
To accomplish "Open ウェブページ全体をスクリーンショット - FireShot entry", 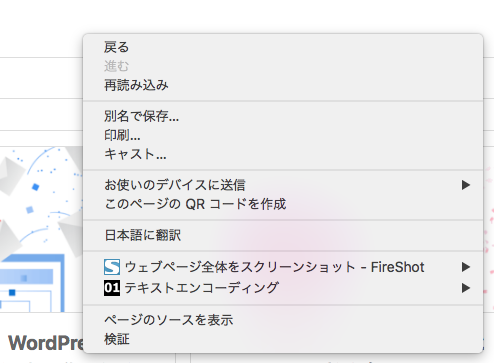I will click(x=283, y=267).
